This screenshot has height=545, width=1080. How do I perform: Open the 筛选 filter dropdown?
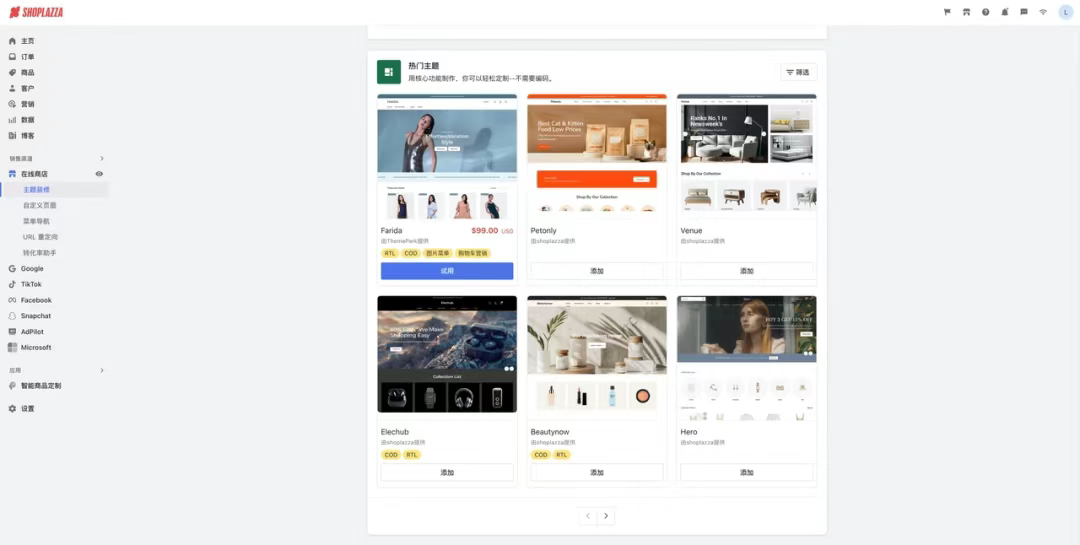coord(798,72)
